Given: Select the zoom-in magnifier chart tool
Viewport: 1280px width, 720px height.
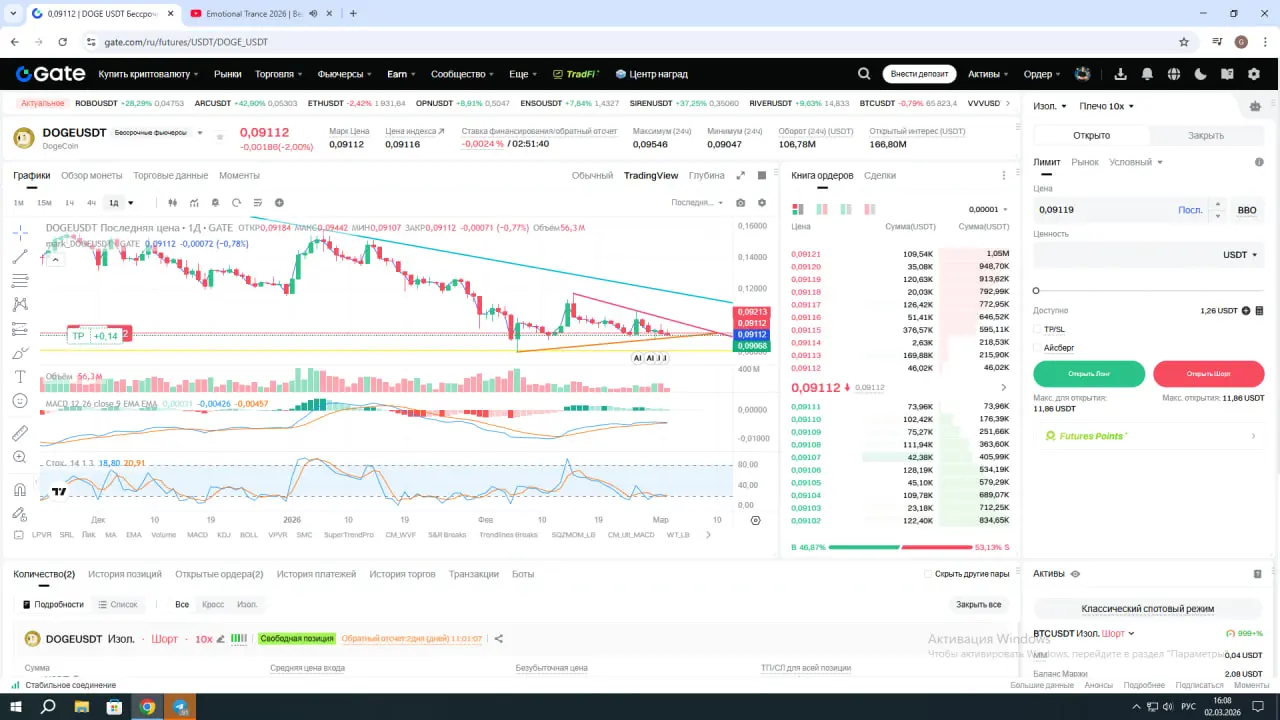Looking at the screenshot, I should click(20, 457).
